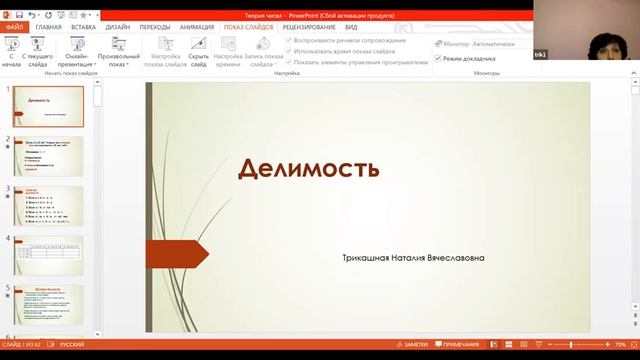Open Произвольный показ dropdown

coord(118,52)
